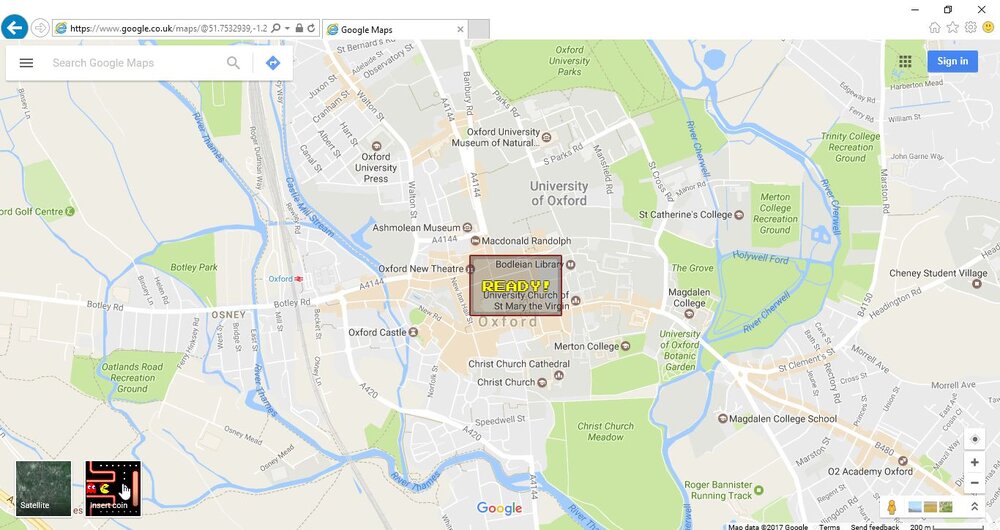The height and width of the screenshot is (530, 1000).
Task: Open Directions blue arrow icon
Action: pyautogui.click(x=273, y=63)
